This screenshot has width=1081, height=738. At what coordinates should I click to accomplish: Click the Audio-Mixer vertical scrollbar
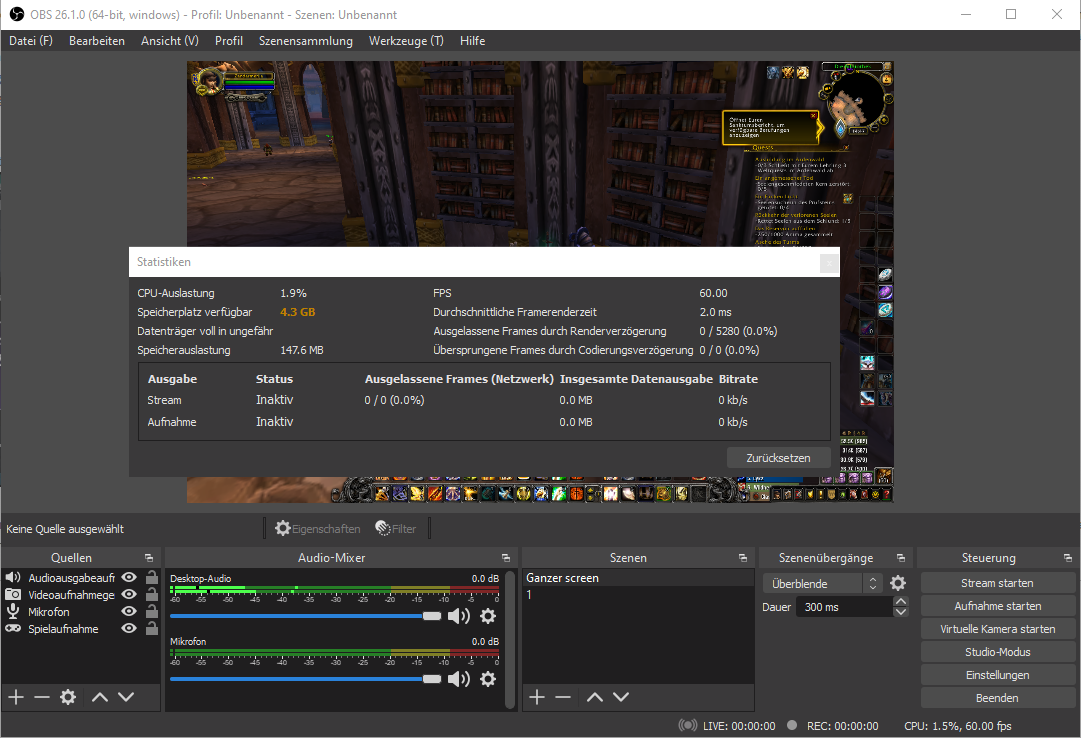point(510,639)
